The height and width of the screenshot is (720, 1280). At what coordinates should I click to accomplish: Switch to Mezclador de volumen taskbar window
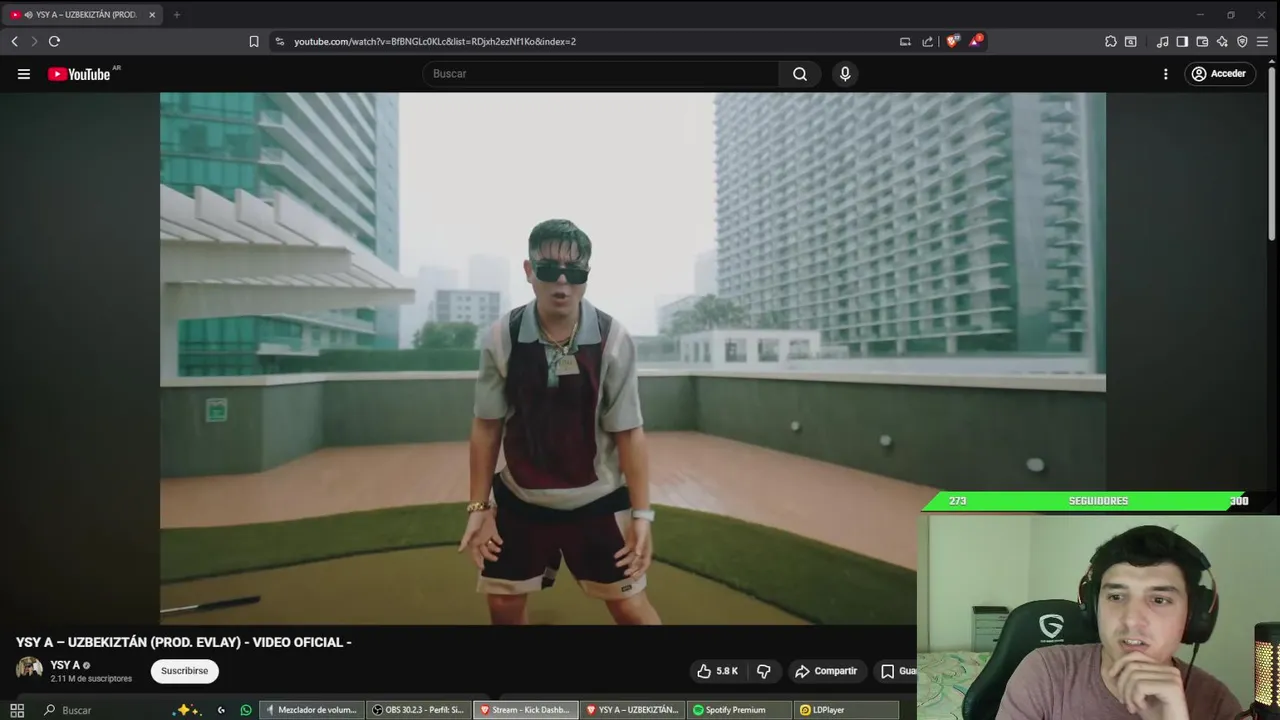pyautogui.click(x=311, y=710)
